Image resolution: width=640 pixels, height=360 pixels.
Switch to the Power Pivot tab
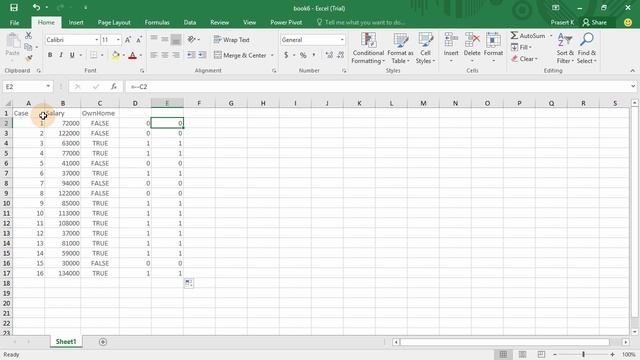[286, 22]
